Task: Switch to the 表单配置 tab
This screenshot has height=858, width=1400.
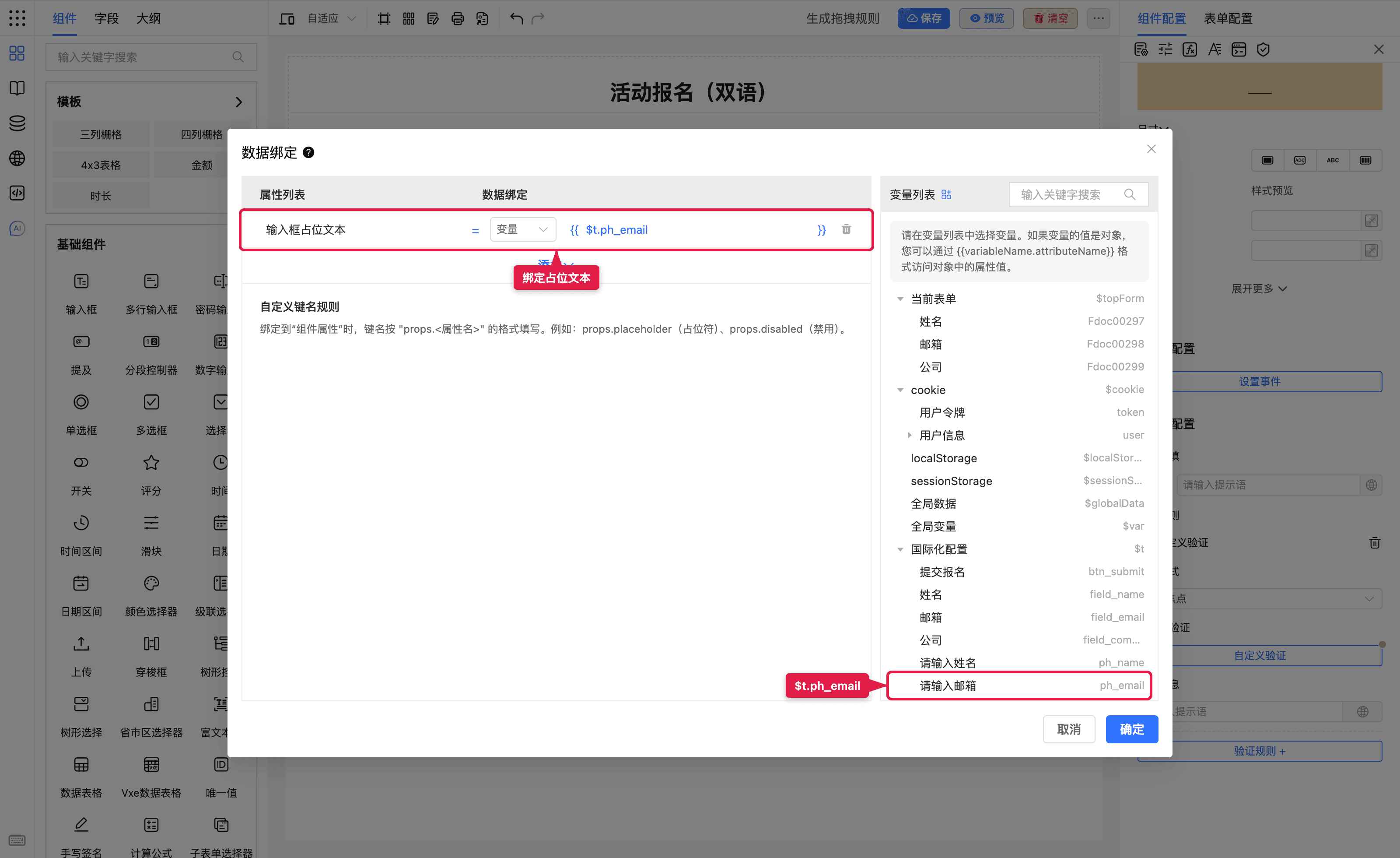Action: 1228,19
